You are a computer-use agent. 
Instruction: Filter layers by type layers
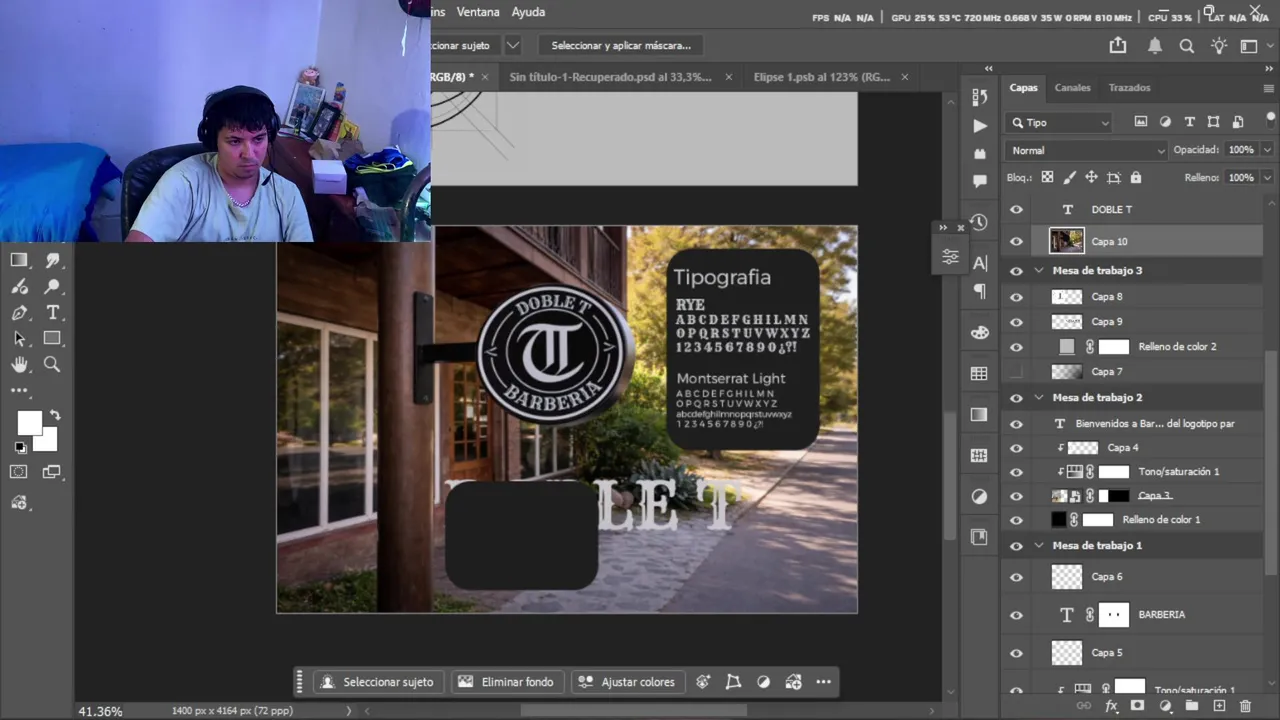click(x=1189, y=122)
